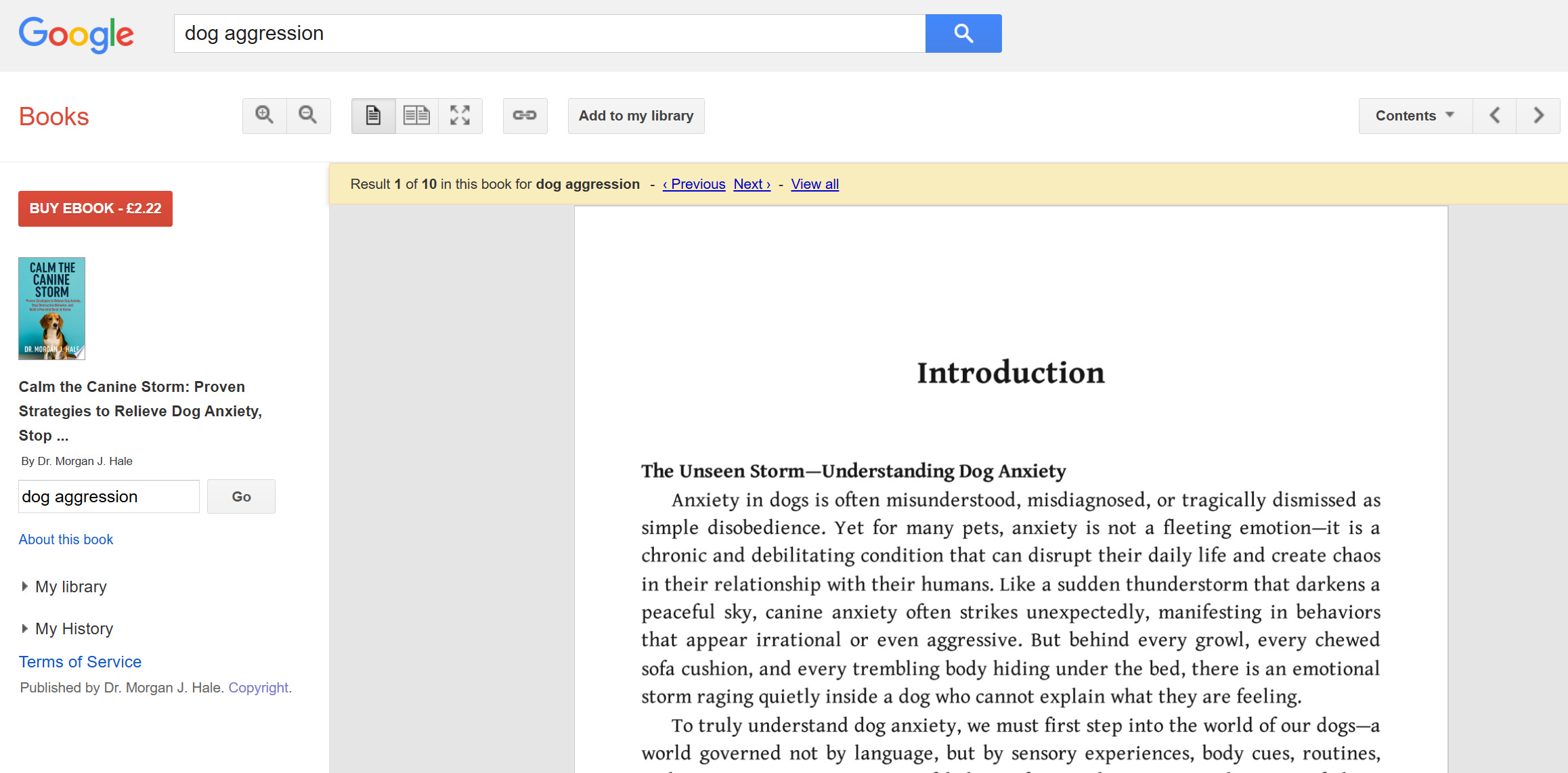Switch to two-page view
The image size is (1568, 773).
point(416,116)
